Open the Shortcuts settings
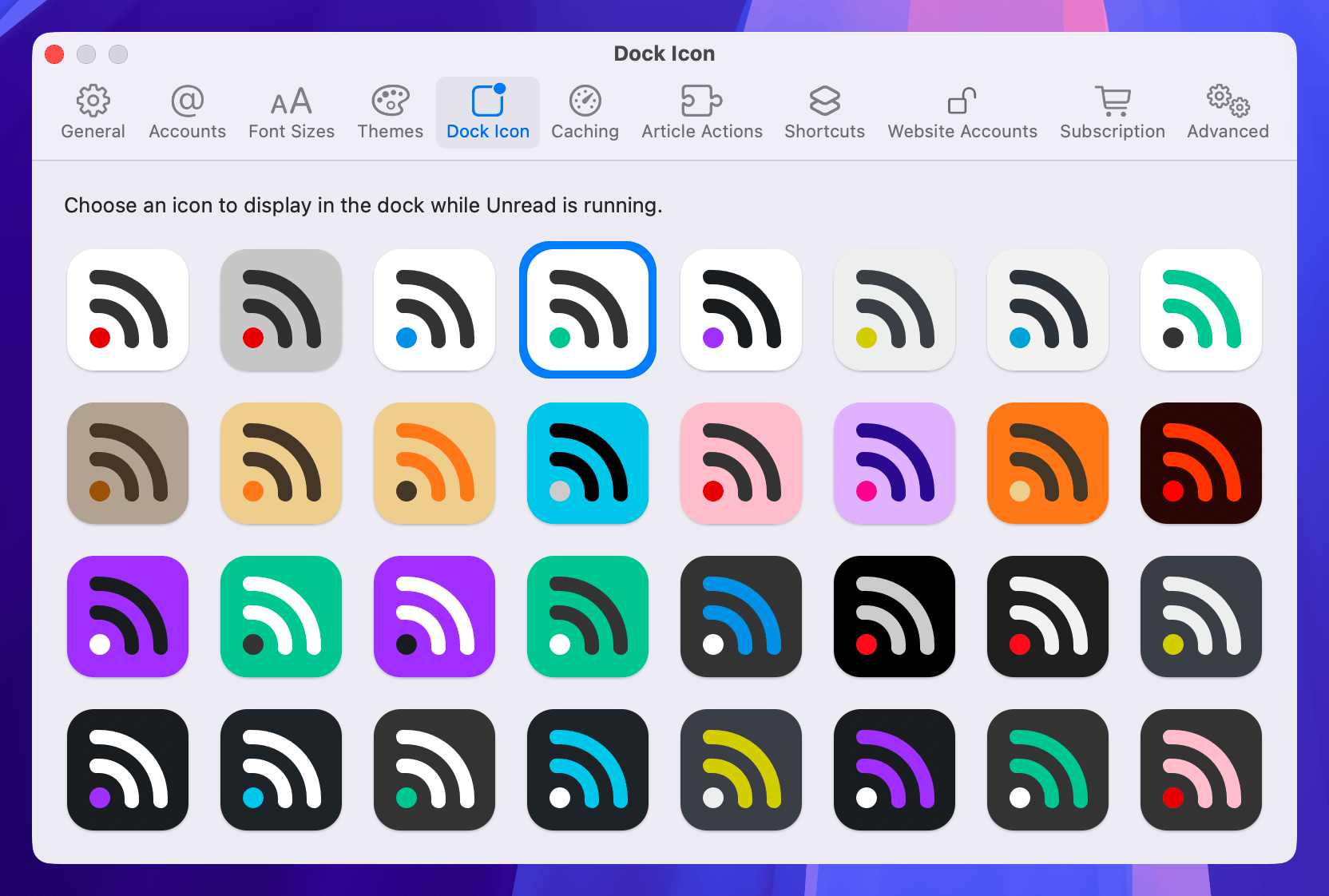 (x=824, y=112)
